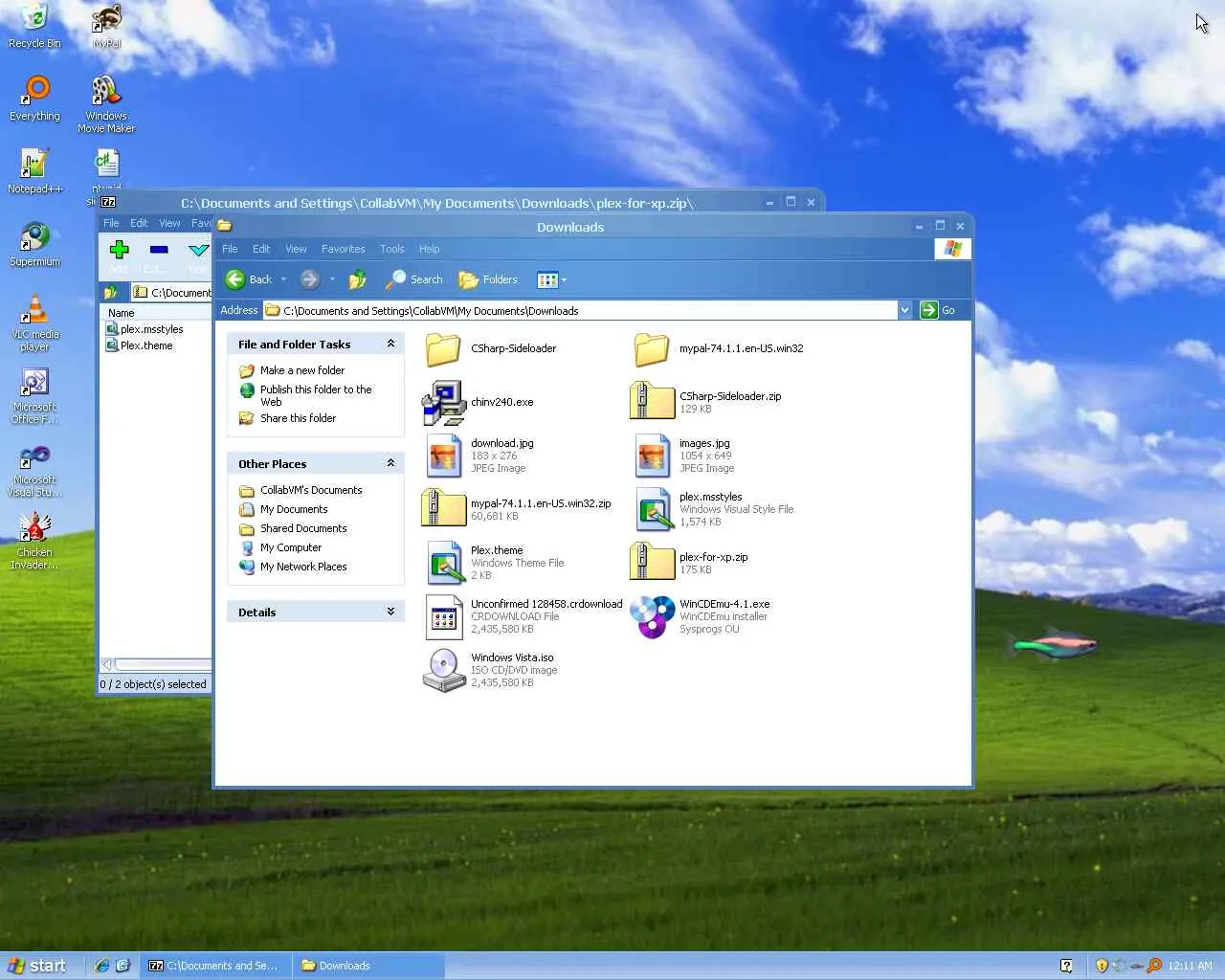Screen dimensions: 1225x980
Task: Select the MyPal desktop shortcut
Action: [x=106, y=26]
